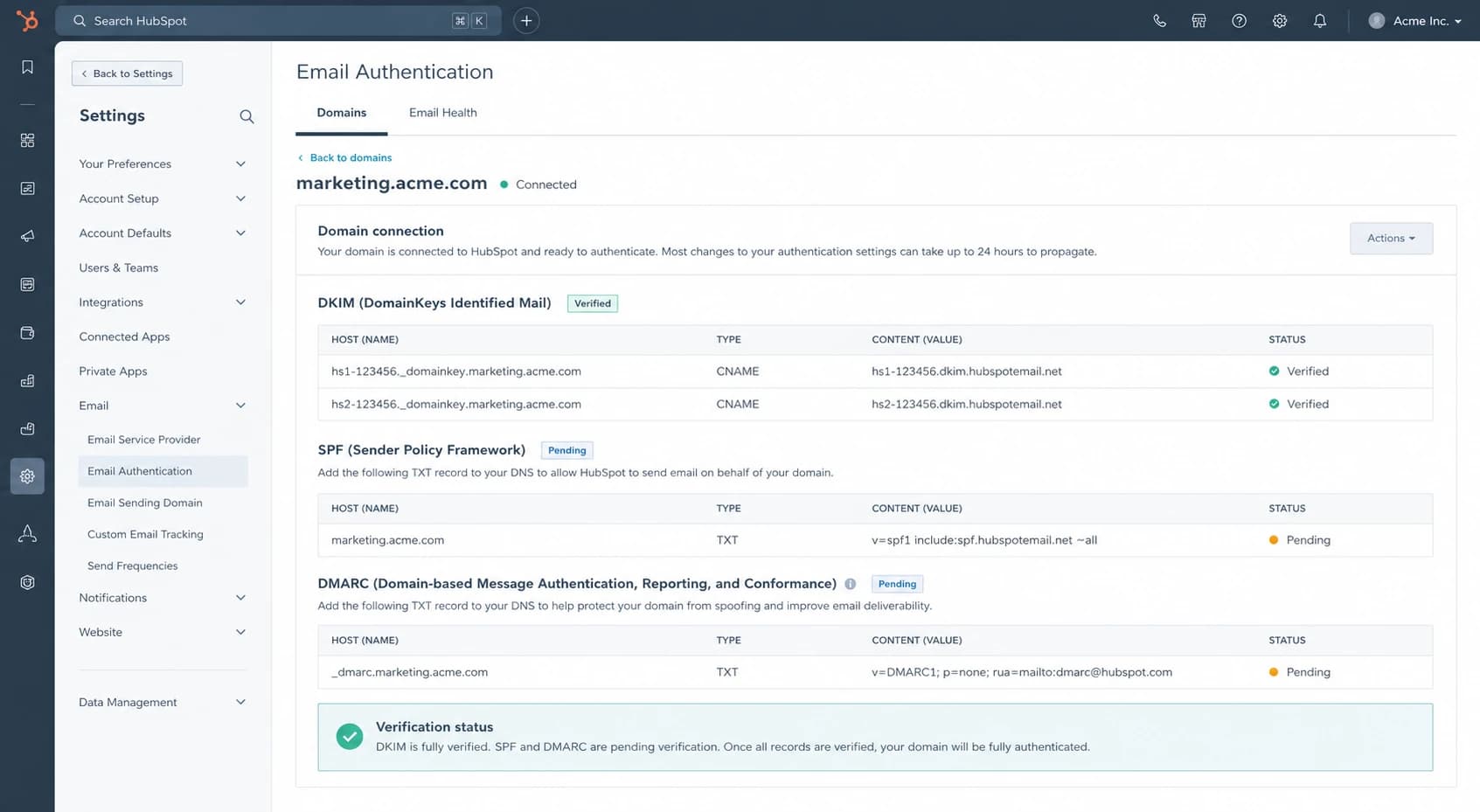Click hs1 DKIM host name value
The height and width of the screenshot is (812, 1480).
point(456,371)
